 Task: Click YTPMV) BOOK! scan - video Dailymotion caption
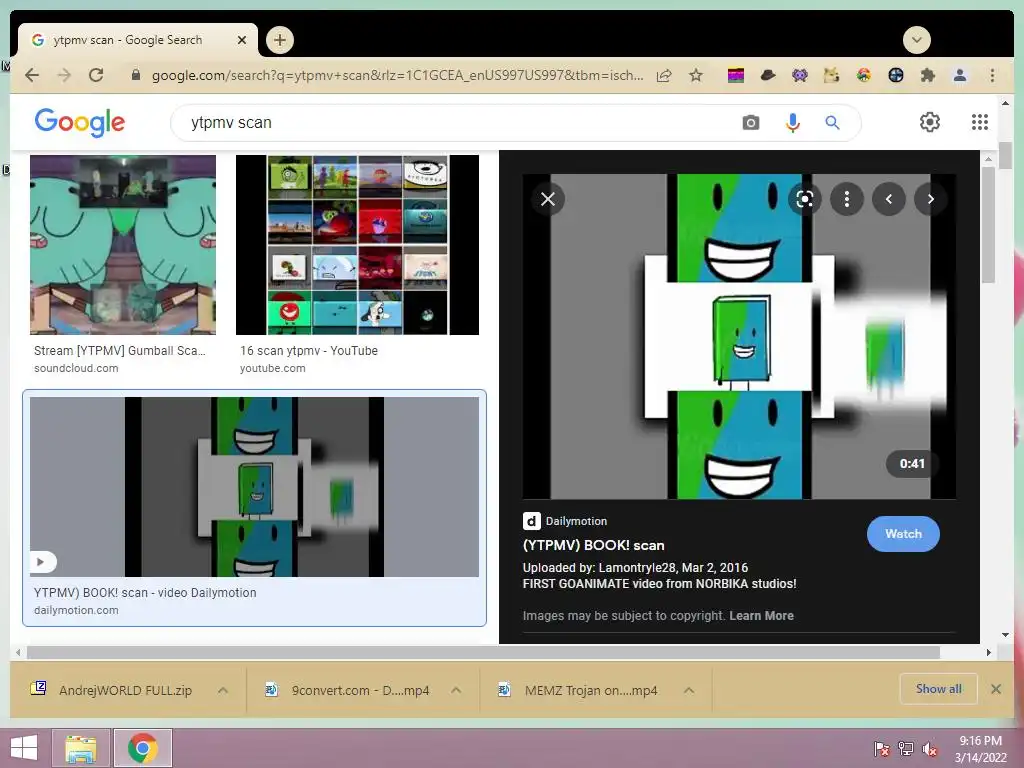(x=145, y=593)
